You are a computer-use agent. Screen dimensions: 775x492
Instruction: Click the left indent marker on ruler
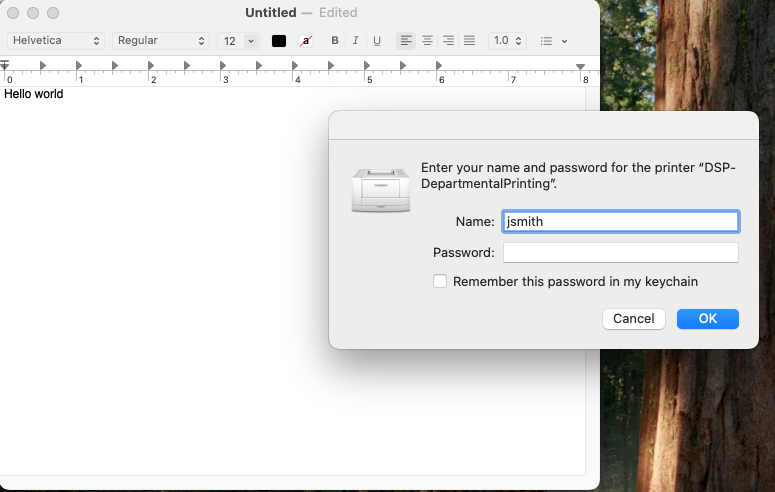pyautogui.click(x=4, y=65)
